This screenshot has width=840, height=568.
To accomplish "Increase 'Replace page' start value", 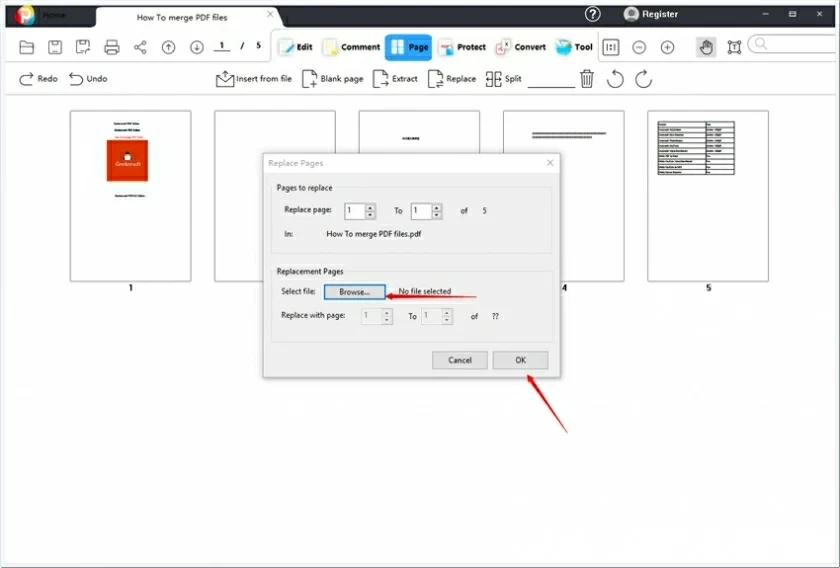I will pos(370,207).
